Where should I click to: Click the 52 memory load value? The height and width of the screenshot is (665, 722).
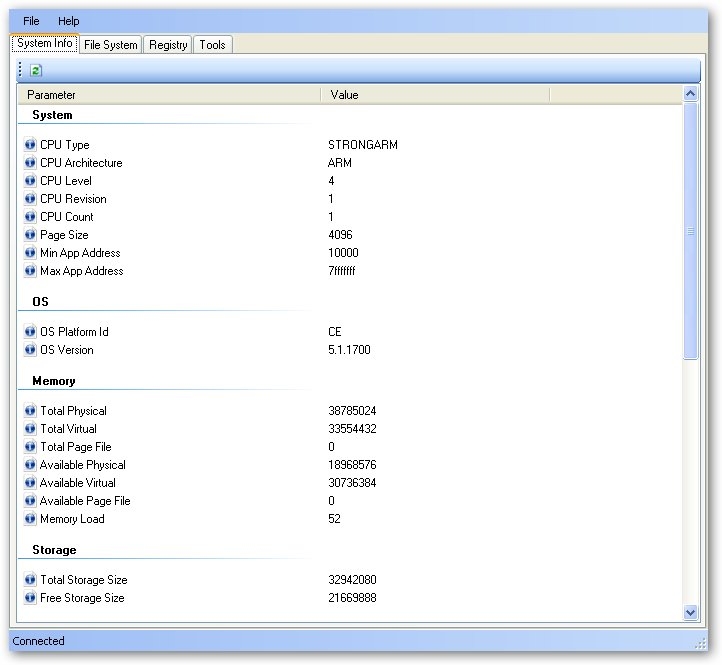[334, 519]
